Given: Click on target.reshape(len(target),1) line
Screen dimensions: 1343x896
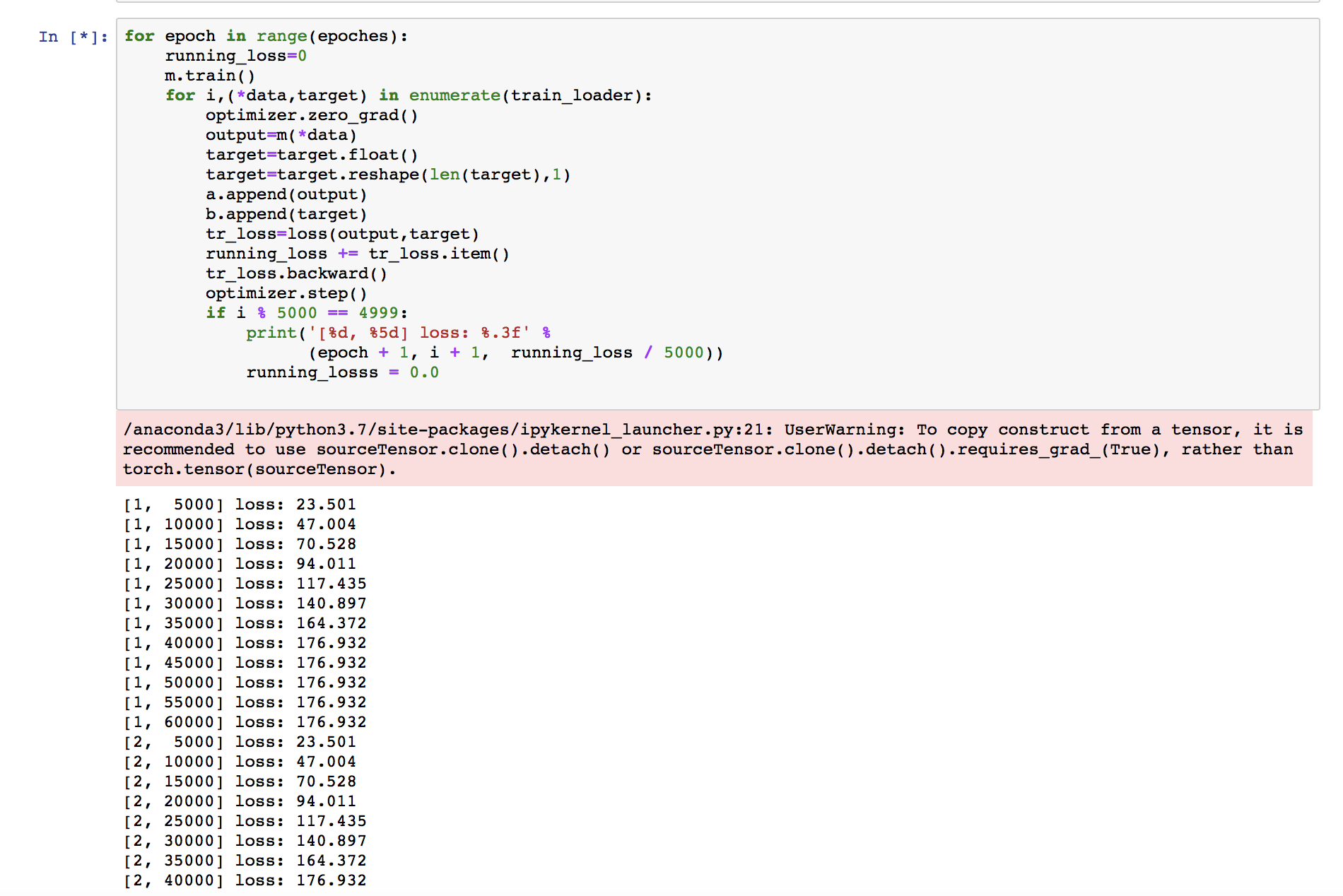Looking at the screenshot, I should [x=388, y=175].
